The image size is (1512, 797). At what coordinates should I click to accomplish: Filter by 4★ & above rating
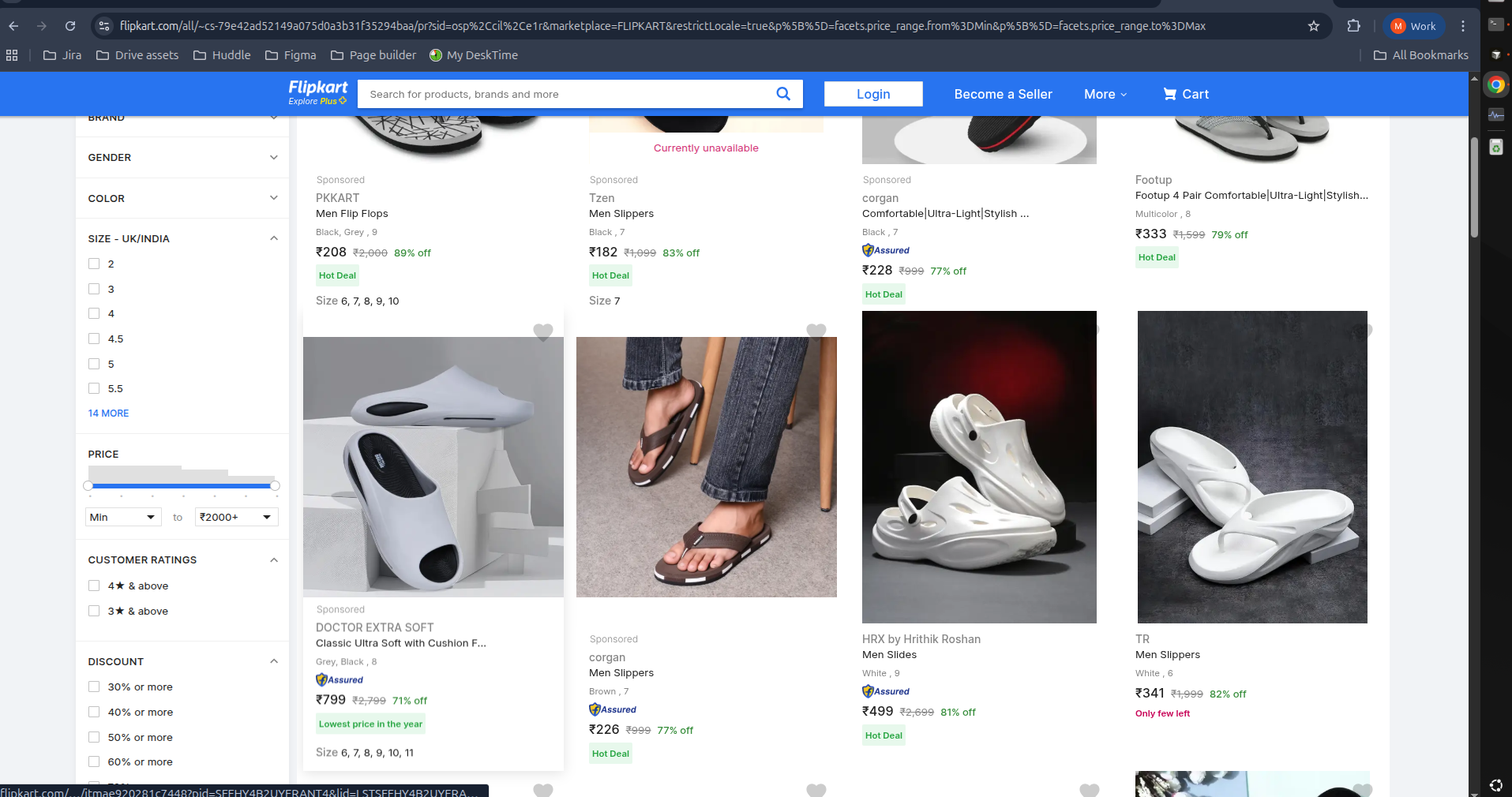pos(94,586)
